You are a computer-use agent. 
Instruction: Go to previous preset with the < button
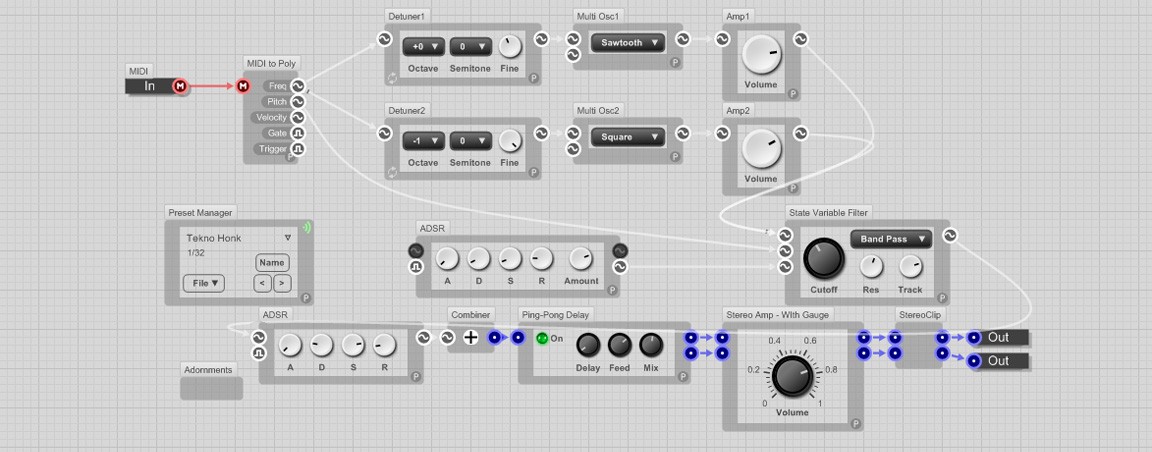coord(262,283)
